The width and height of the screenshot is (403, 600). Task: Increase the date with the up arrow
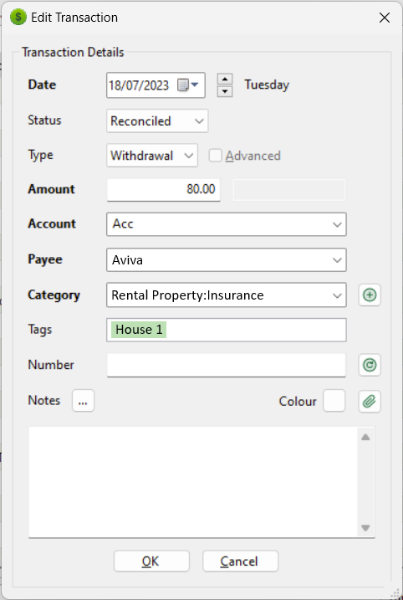click(225, 79)
